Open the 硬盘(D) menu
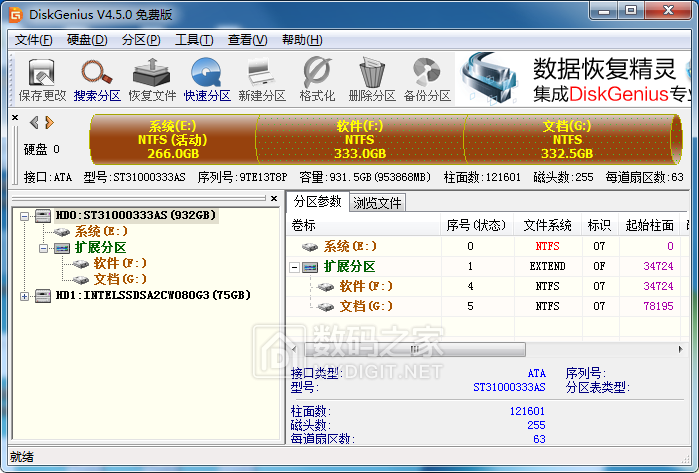 (x=87, y=40)
